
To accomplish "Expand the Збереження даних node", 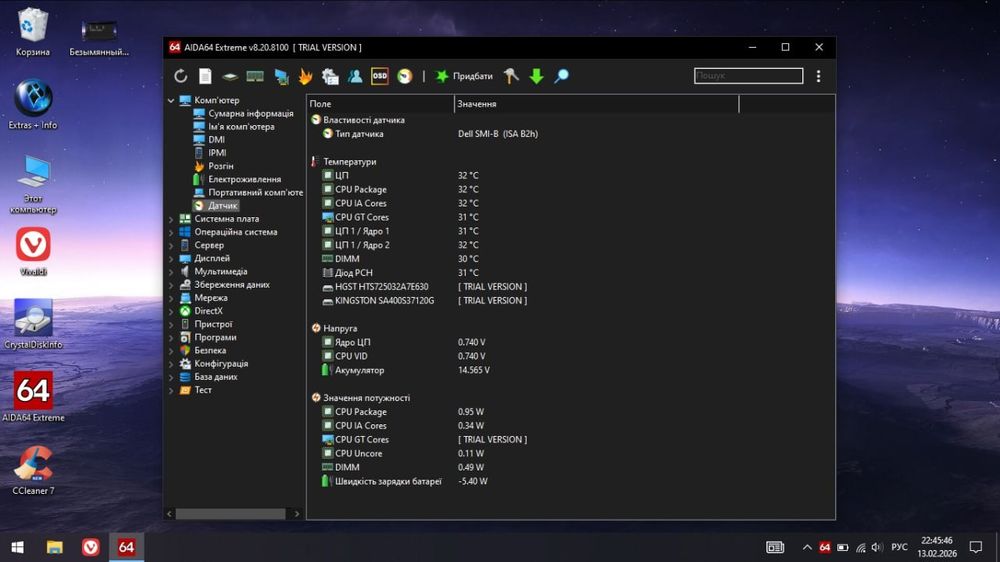I will tap(171, 285).
